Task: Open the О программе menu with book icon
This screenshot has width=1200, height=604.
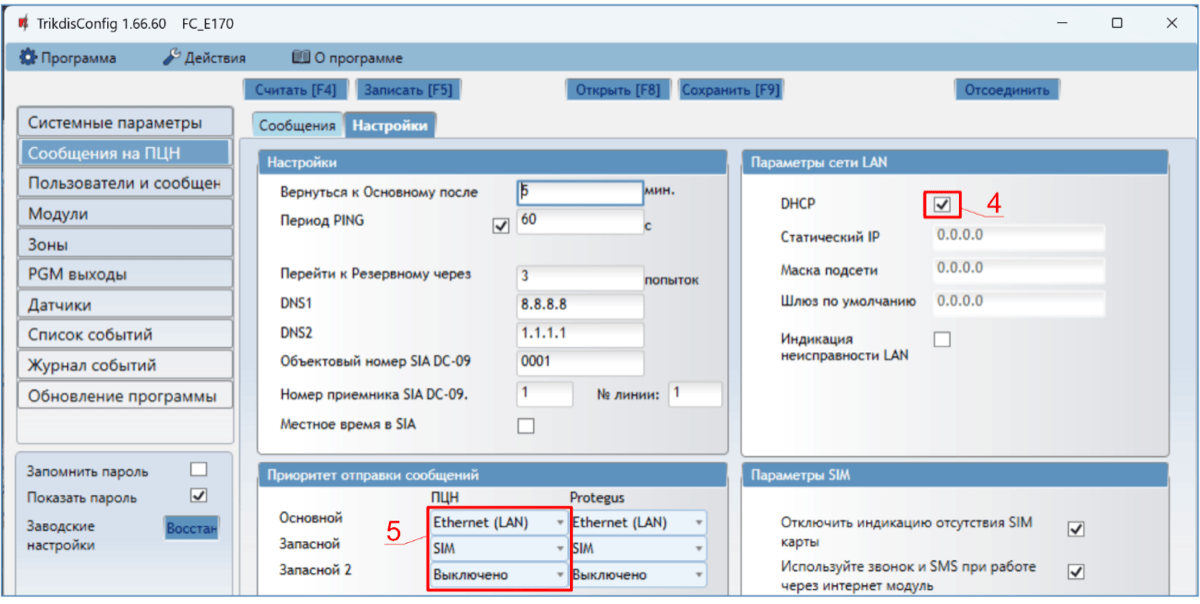Action: pos(347,58)
